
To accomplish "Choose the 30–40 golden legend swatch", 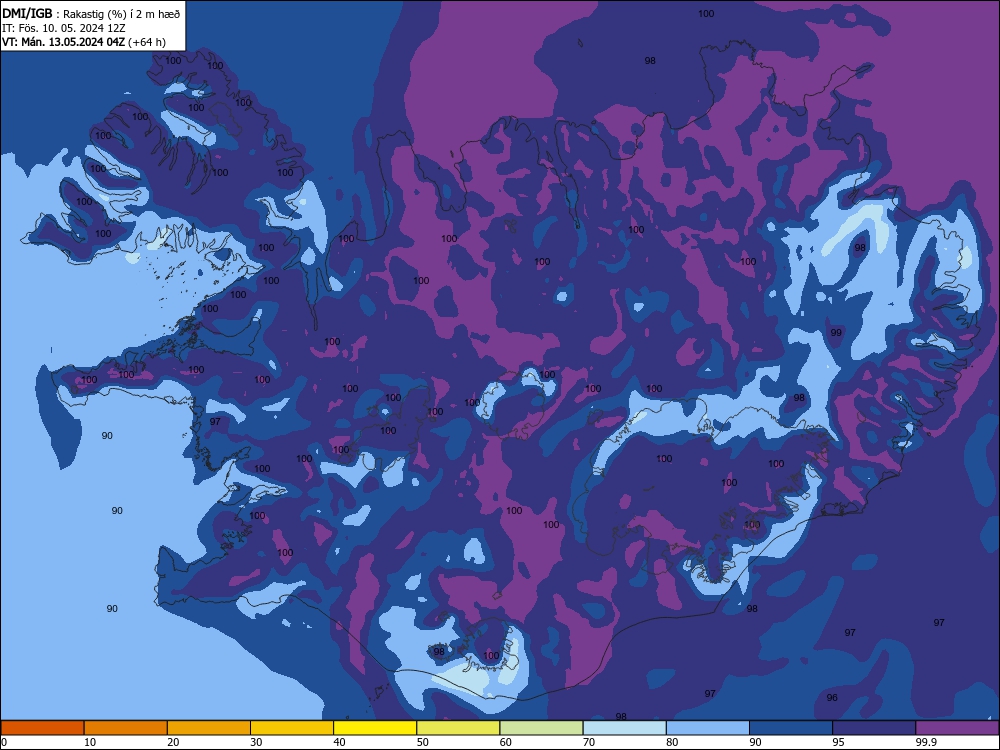I will tap(292, 728).
